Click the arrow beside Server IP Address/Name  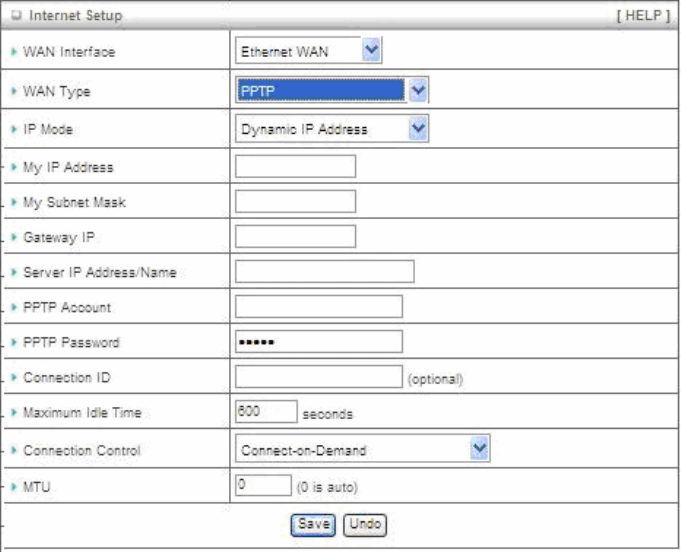(x=14, y=272)
